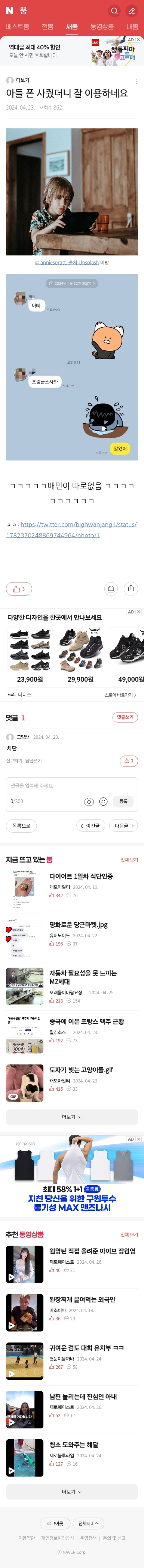Viewport: 144px width, 1568px height.
Task: Attach a photo with camera icon
Action: [89, 801]
